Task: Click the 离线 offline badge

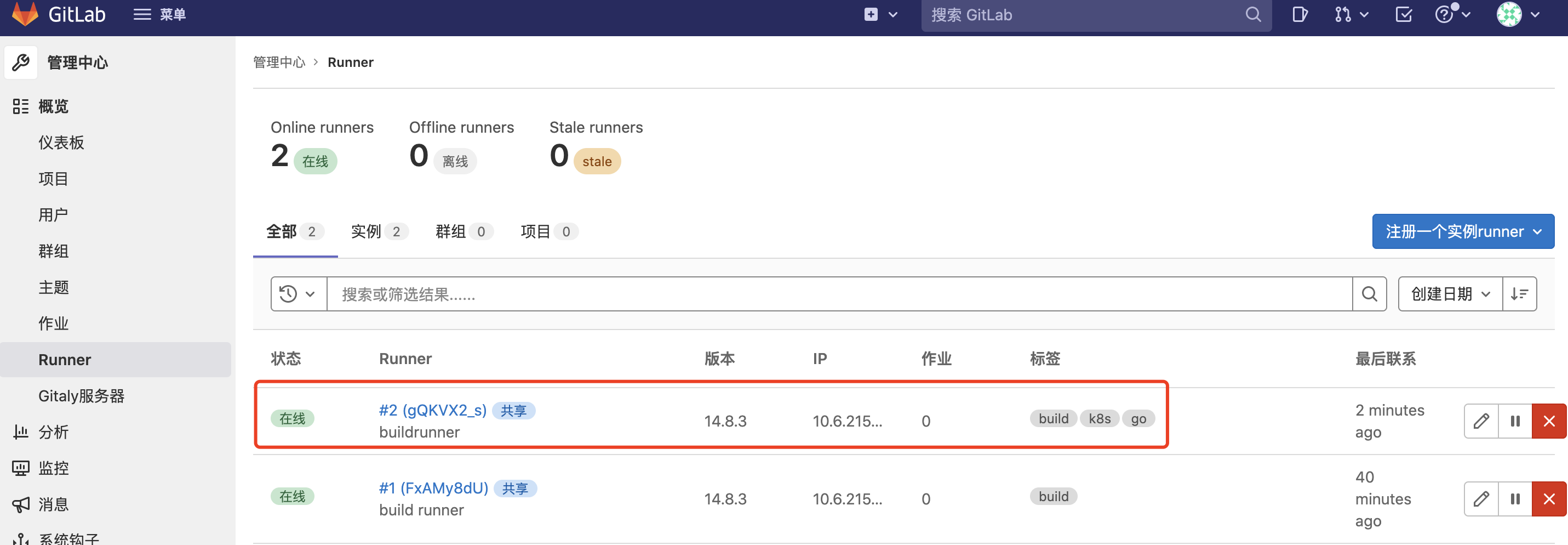Action: click(455, 161)
